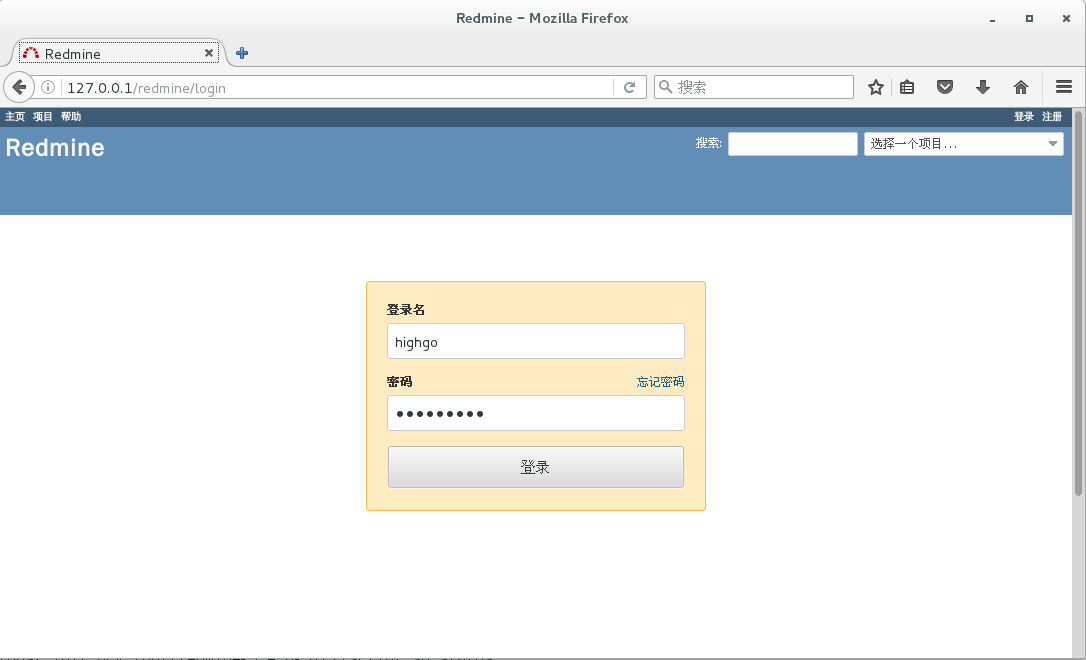Click the page info icon in address bar
This screenshot has height=660, width=1086.
pyautogui.click(x=47, y=87)
